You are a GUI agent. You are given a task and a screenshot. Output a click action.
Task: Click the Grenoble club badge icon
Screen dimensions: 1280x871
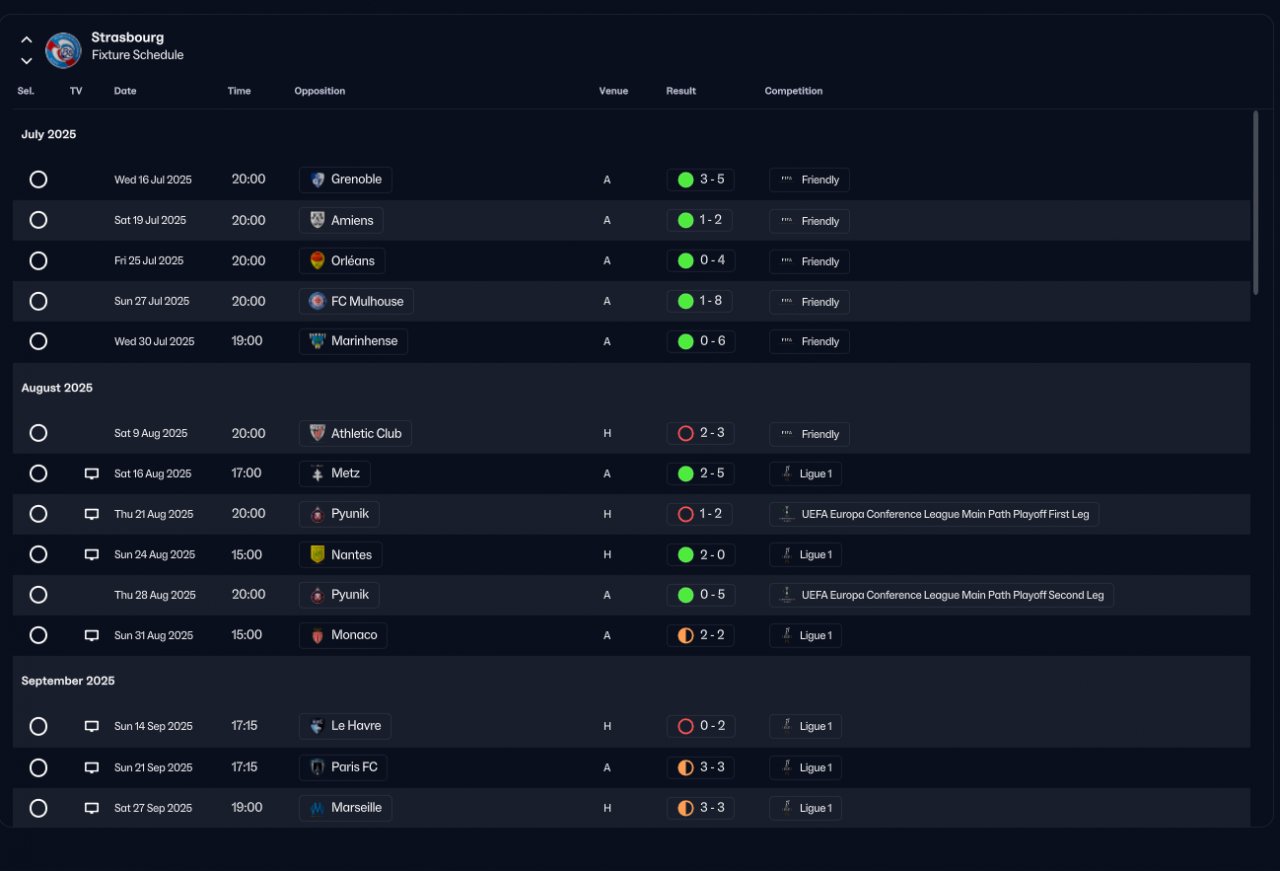pos(317,180)
